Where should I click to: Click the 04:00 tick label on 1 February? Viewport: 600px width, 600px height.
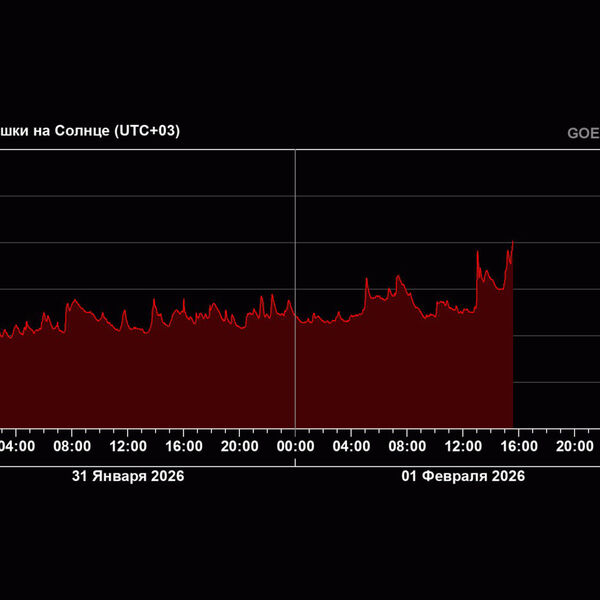[351, 446]
